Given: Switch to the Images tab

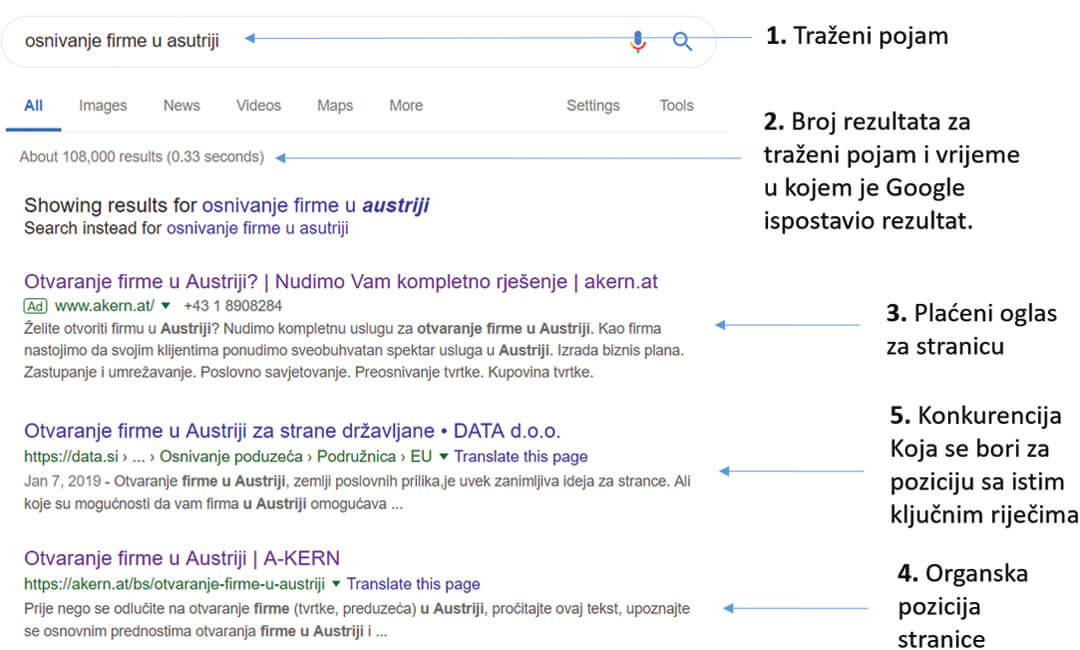Looking at the screenshot, I should click(x=103, y=105).
